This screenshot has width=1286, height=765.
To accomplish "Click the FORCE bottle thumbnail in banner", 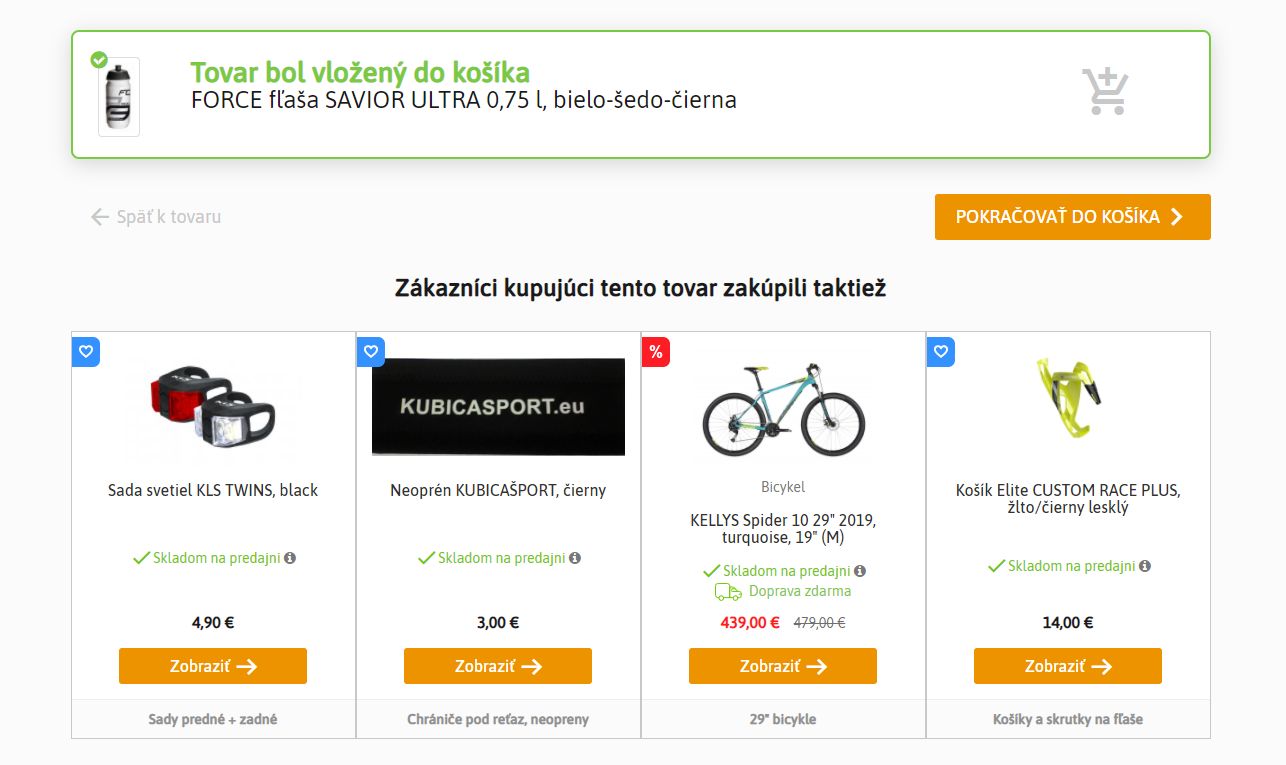I will 119,97.
